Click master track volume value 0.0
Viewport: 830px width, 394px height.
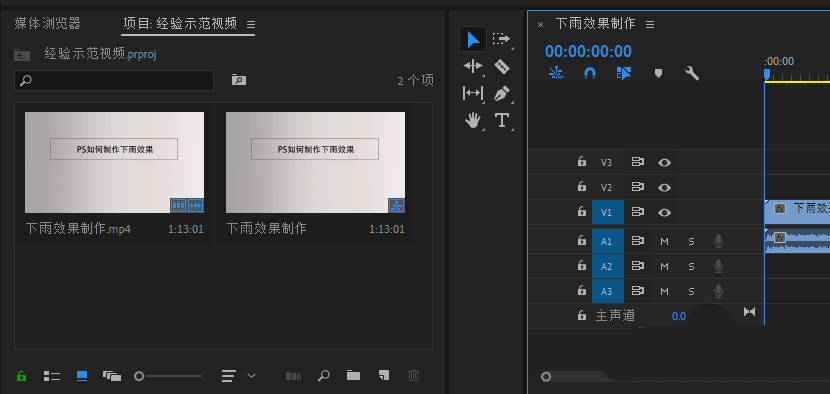pyautogui.click(x=679, y=316)
